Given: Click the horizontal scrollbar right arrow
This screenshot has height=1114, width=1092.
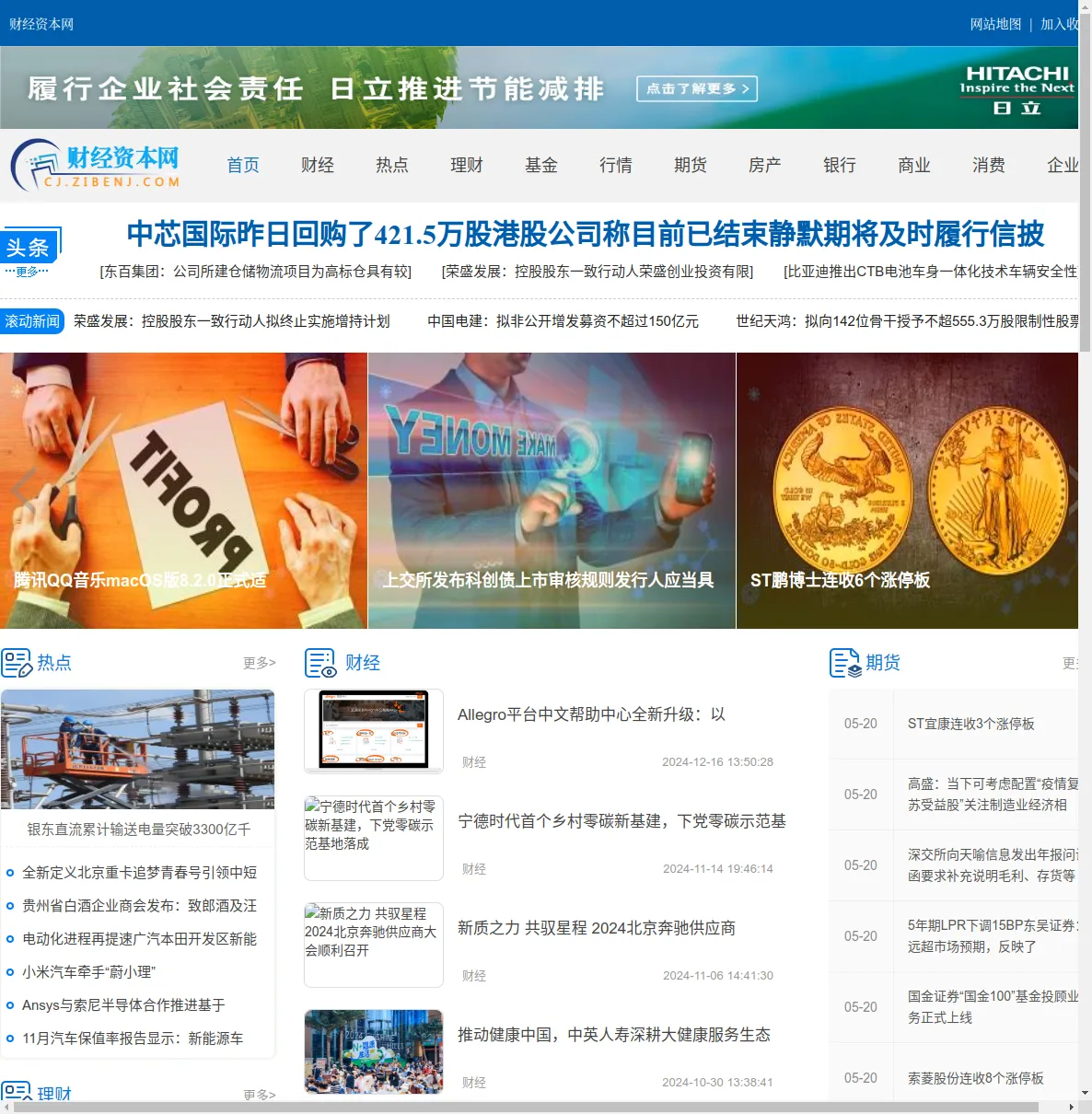Looking at the screenshot, I should pyautogui.click(x=1071, y=1107).
